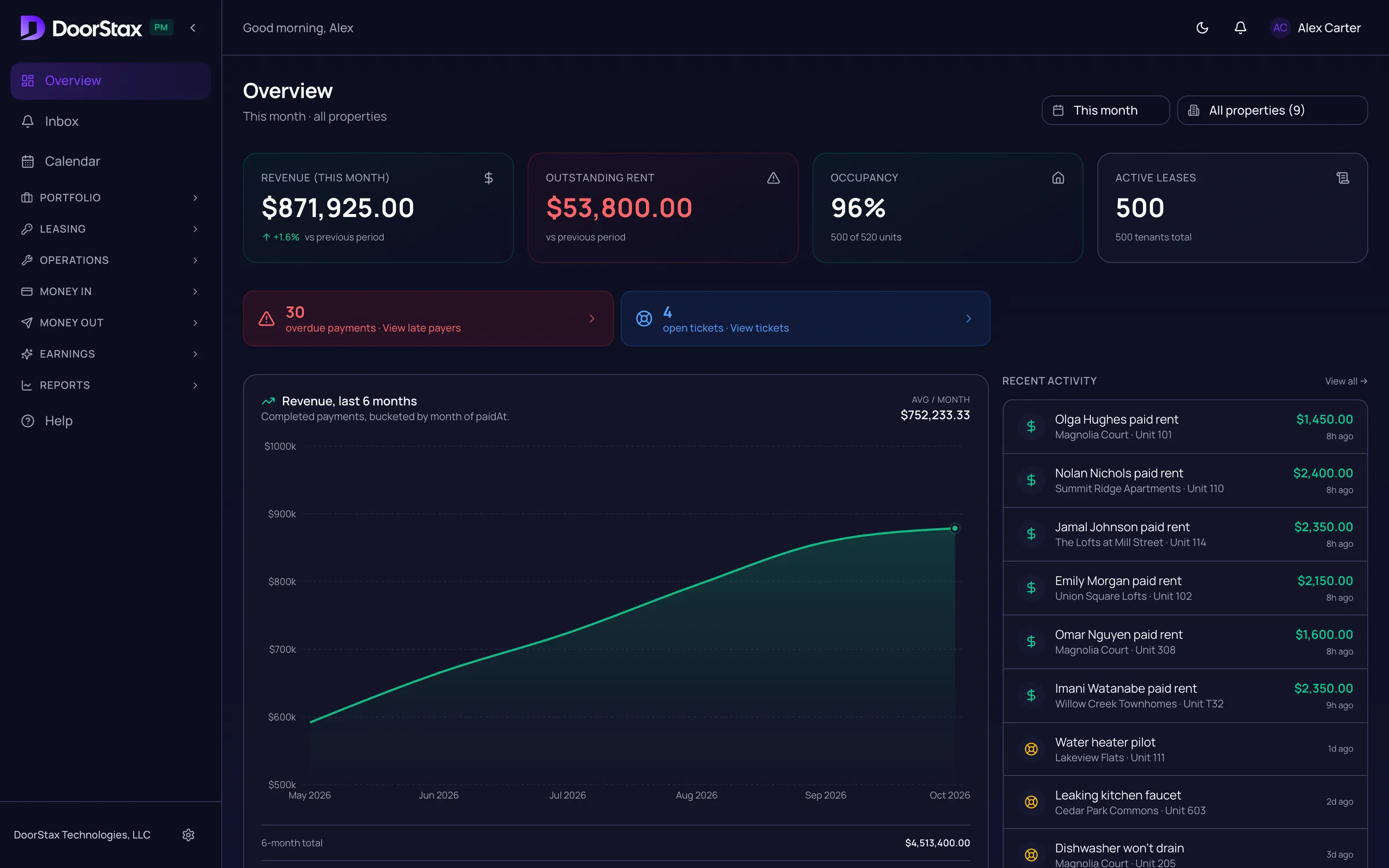Click the overdue payments alert triangle icon
The width and height of the screenshot is (1389, 868).
click(x=266, y=318)
